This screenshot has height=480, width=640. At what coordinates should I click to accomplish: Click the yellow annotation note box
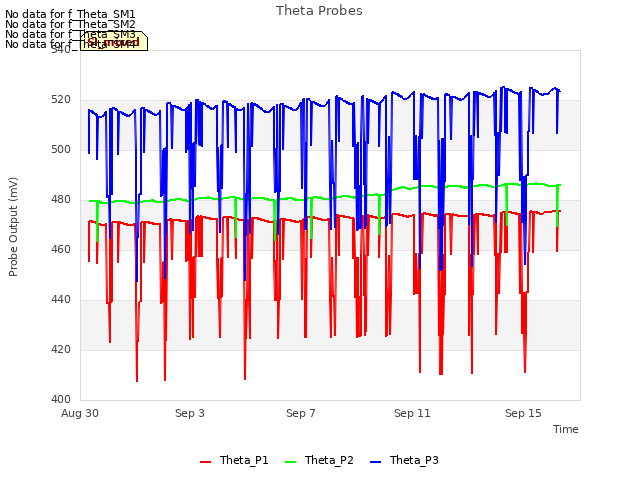click(114, 41)
